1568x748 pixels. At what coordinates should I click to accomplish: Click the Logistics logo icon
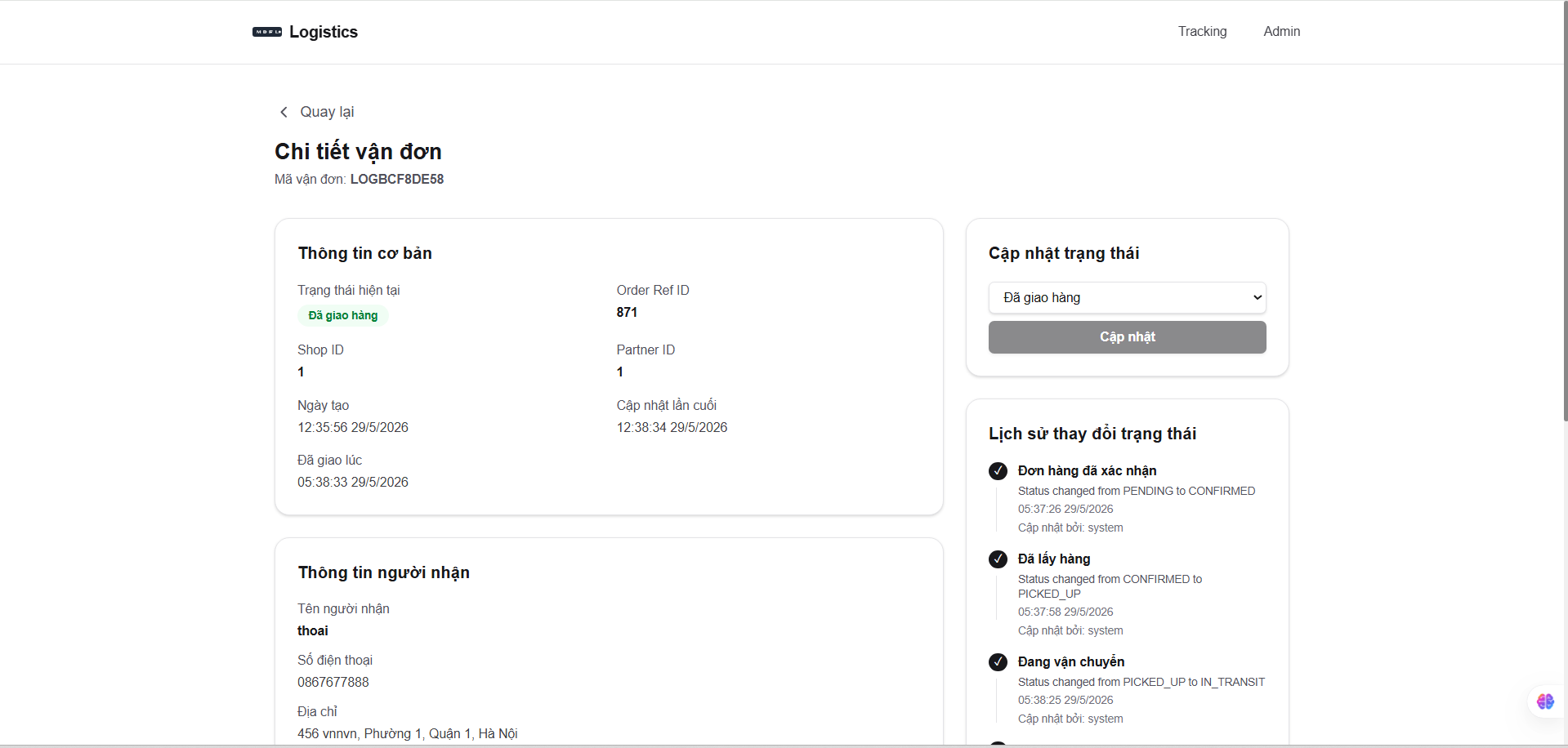tap(267, 32)
